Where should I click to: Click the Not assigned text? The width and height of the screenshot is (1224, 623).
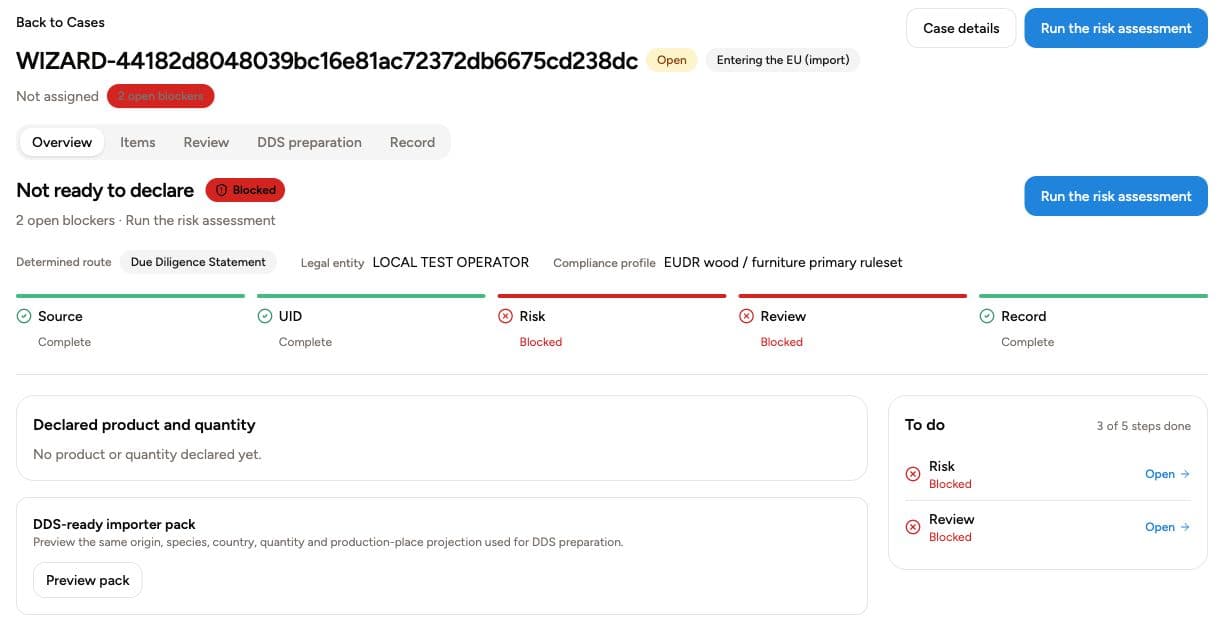(57, 96)
